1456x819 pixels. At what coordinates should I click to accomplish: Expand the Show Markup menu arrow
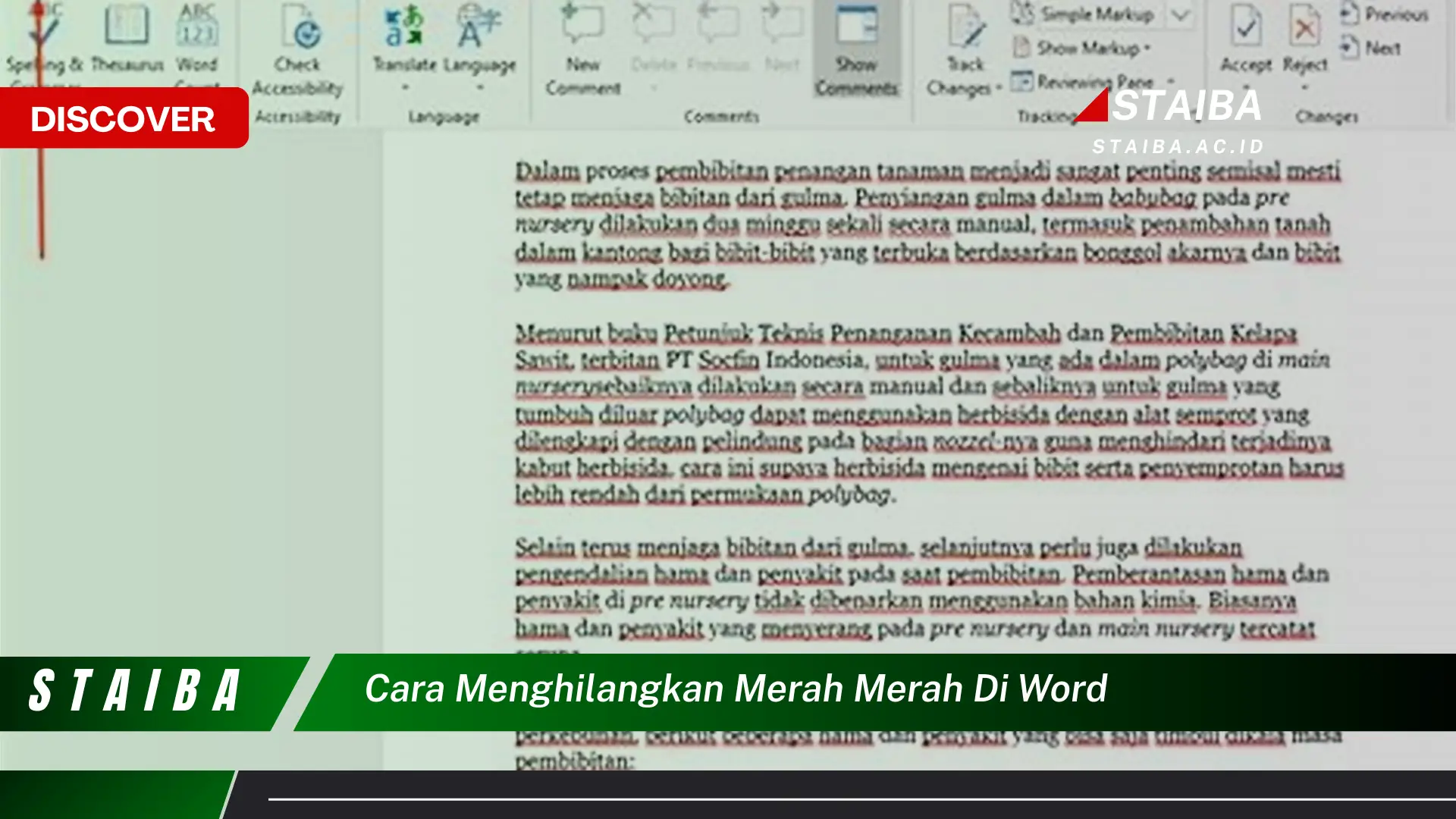(1147, 49)
